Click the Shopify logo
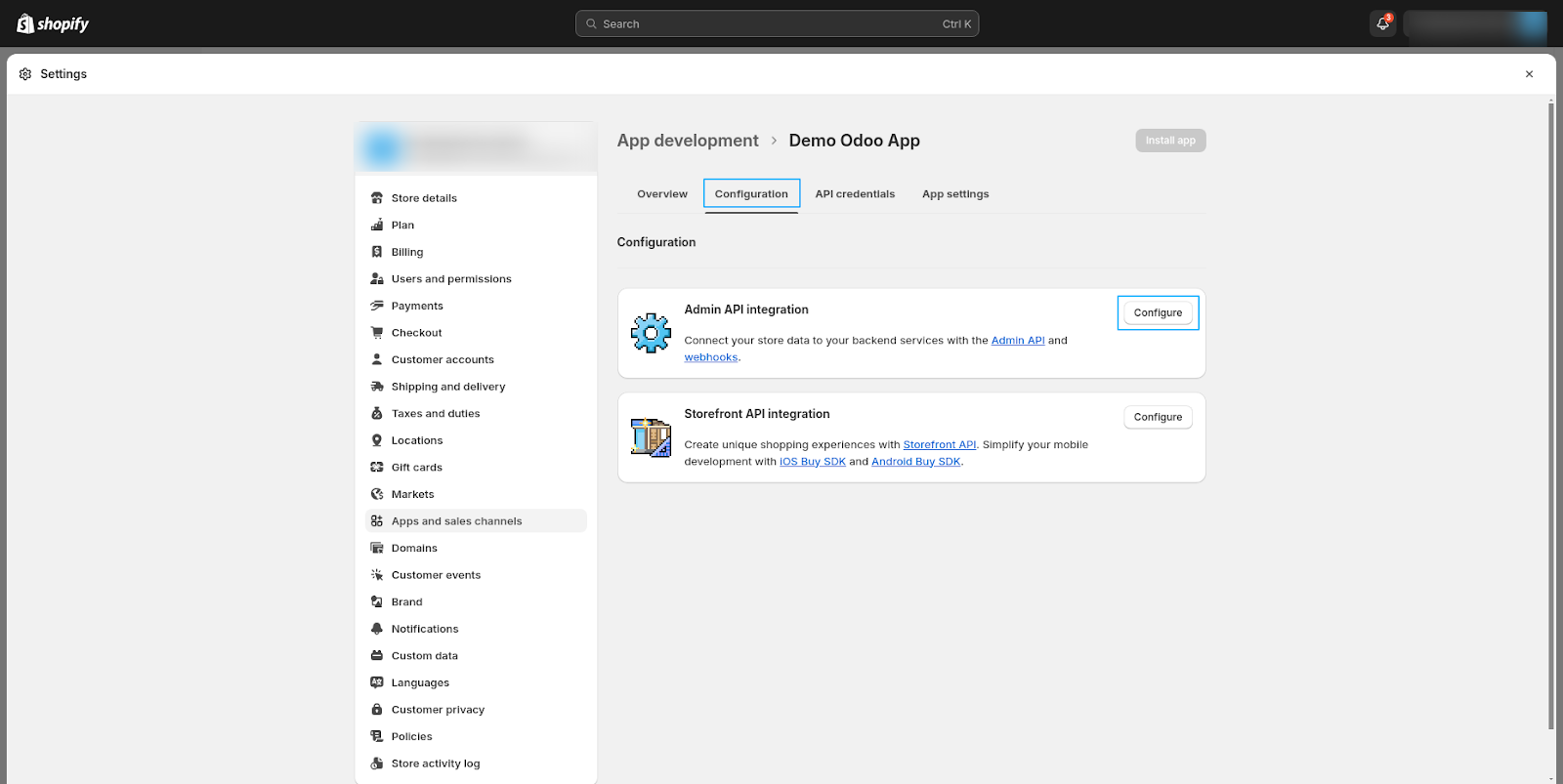 click(x=53, y=23)
